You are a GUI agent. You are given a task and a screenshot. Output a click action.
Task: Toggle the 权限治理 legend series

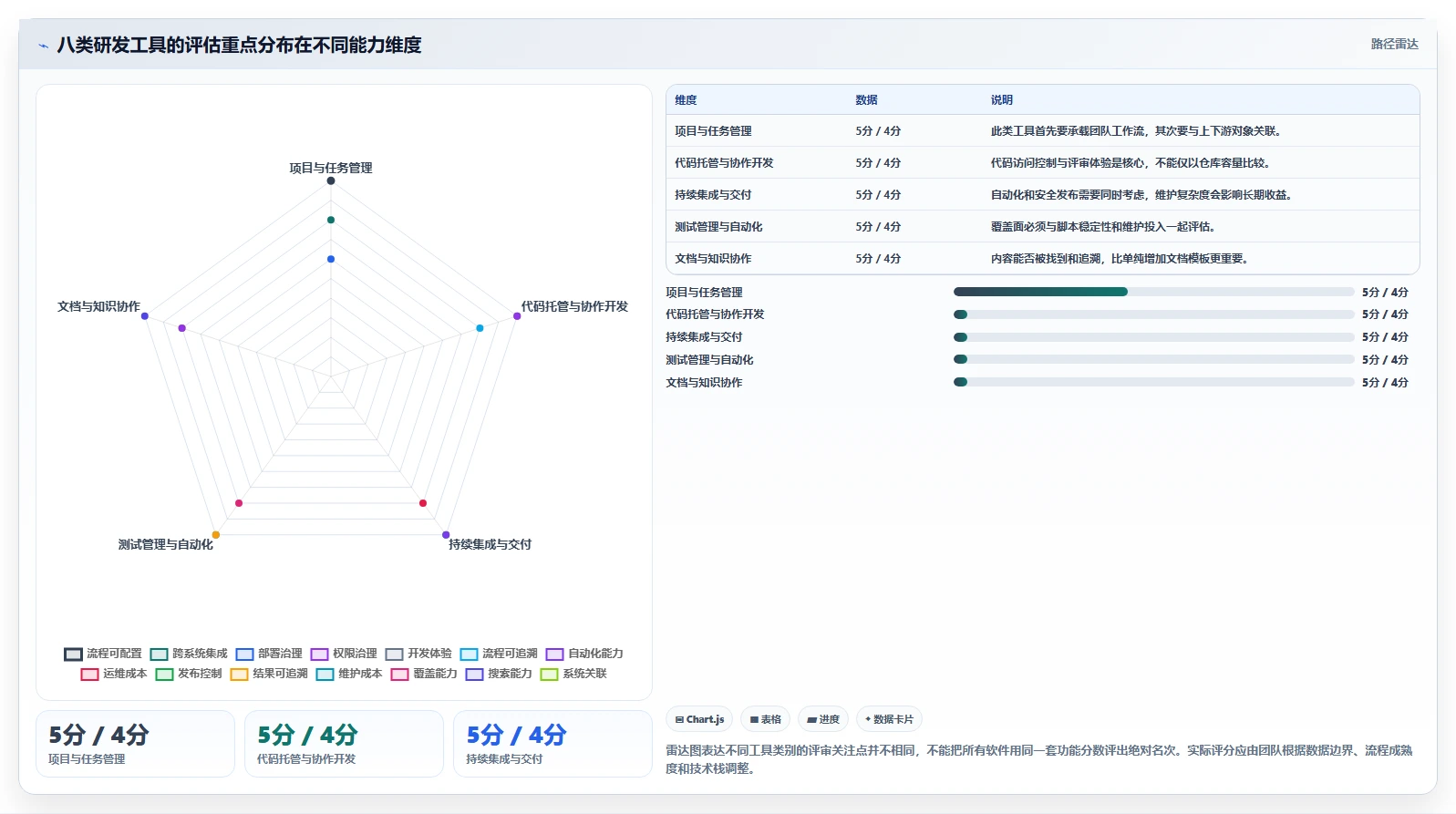click(x=344, y=654)
